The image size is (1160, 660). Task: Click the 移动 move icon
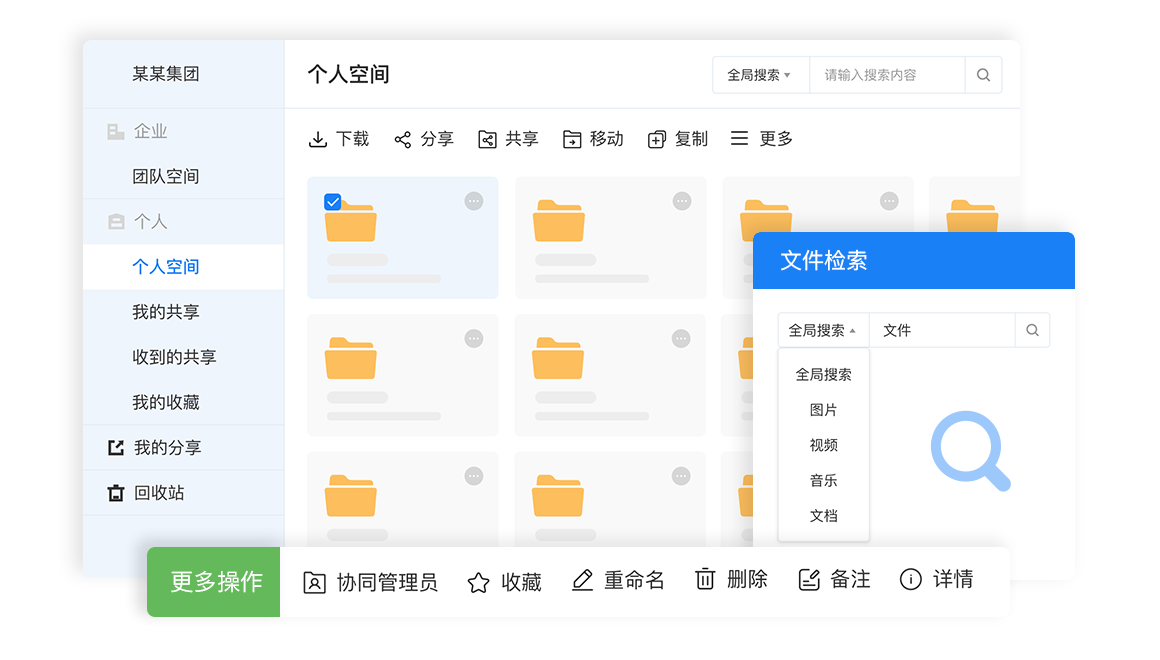click(x=572, y=138)
